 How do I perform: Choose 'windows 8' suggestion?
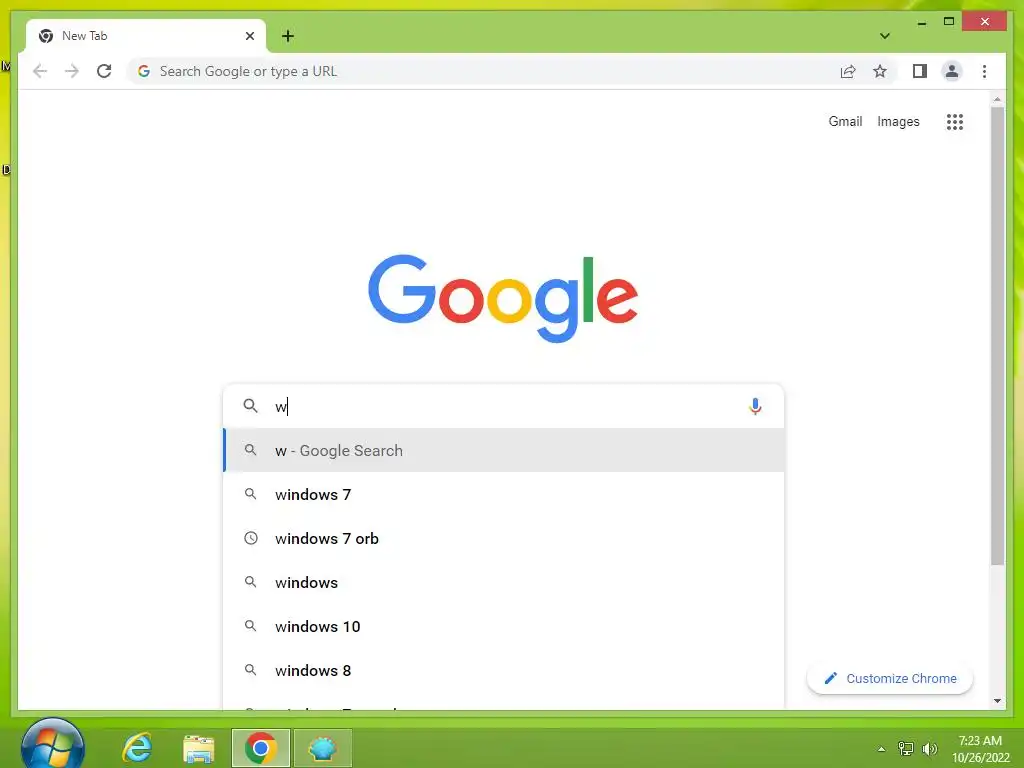click(504, 671)
